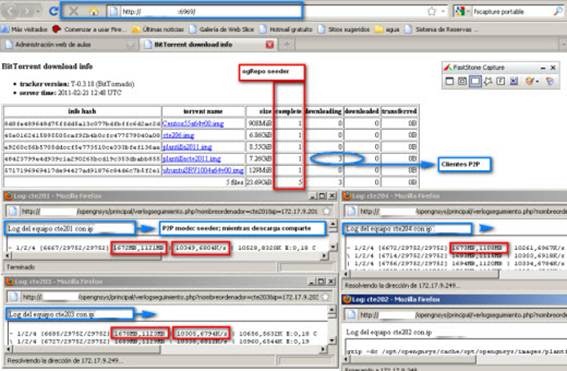Switch to the Administración web de aulas tab
This screenshot has width=567, height=371.
[x=53, y=44]
